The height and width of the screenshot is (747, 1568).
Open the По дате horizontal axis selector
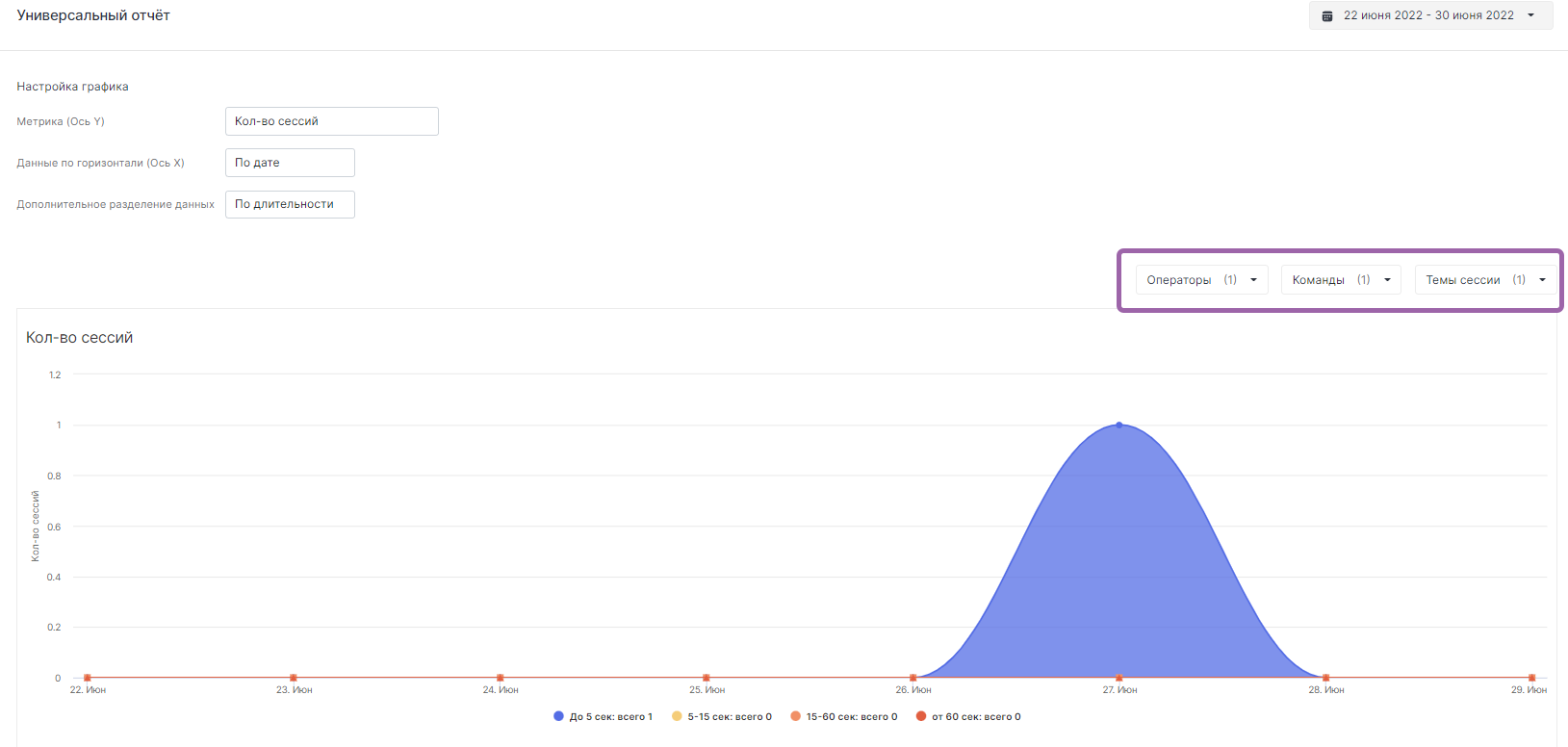[290, 163]
